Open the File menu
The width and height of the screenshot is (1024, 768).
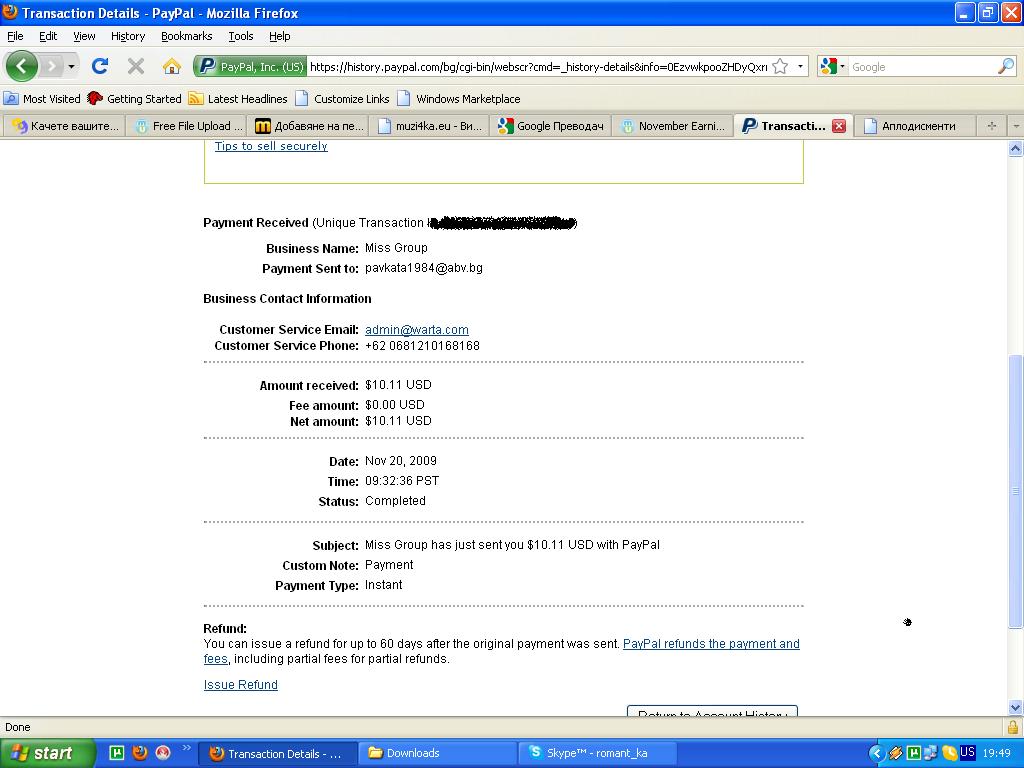click(x=15, y=36)
